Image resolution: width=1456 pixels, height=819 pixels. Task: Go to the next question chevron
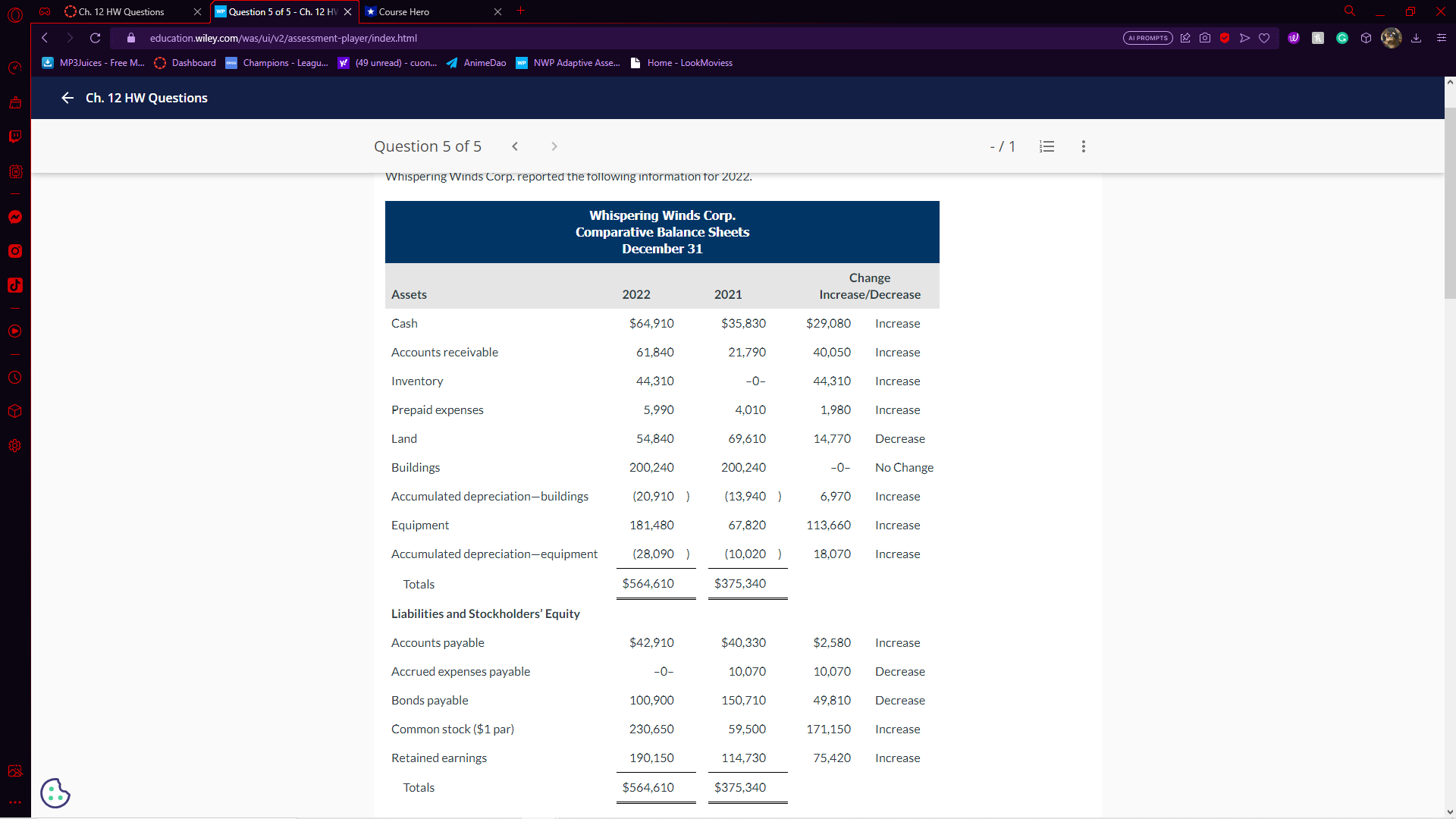pyautogui.click(x=554, y=146)
